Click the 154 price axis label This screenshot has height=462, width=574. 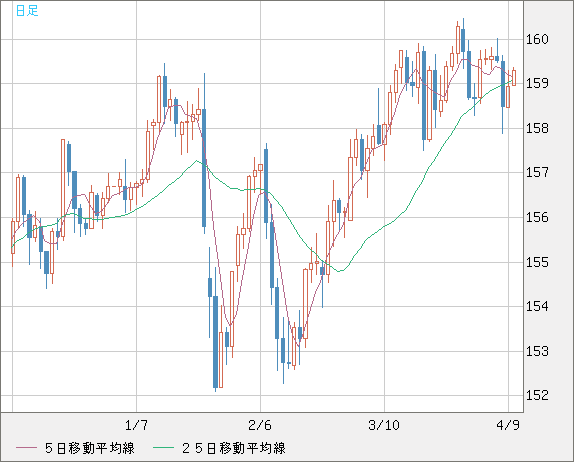click(537, 306)
